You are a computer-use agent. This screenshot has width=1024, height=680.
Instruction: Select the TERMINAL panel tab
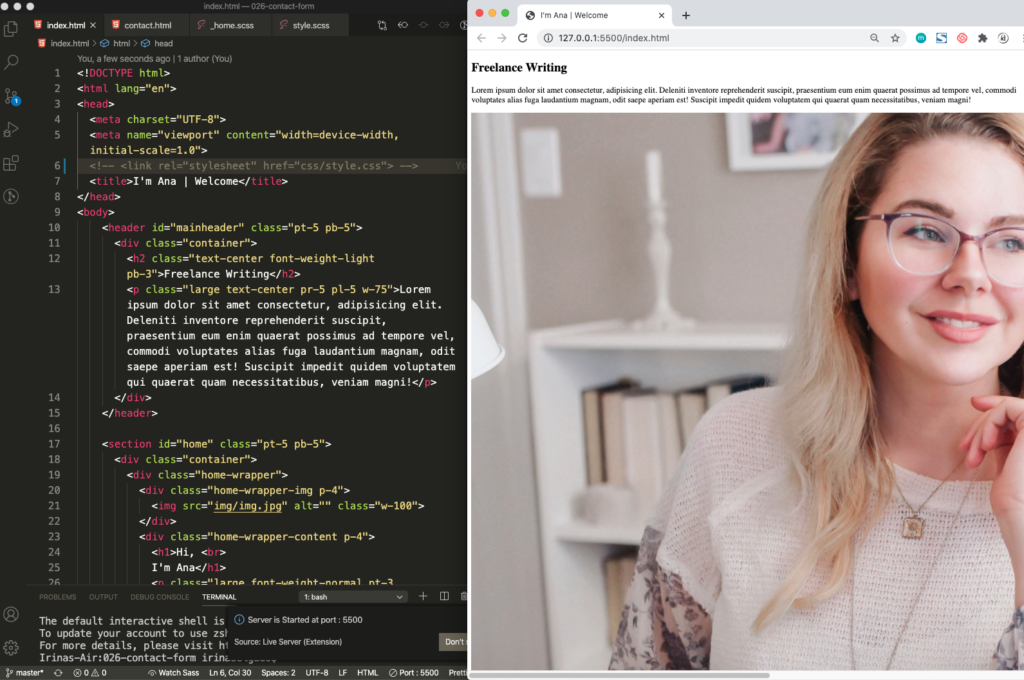pos(219,597)
